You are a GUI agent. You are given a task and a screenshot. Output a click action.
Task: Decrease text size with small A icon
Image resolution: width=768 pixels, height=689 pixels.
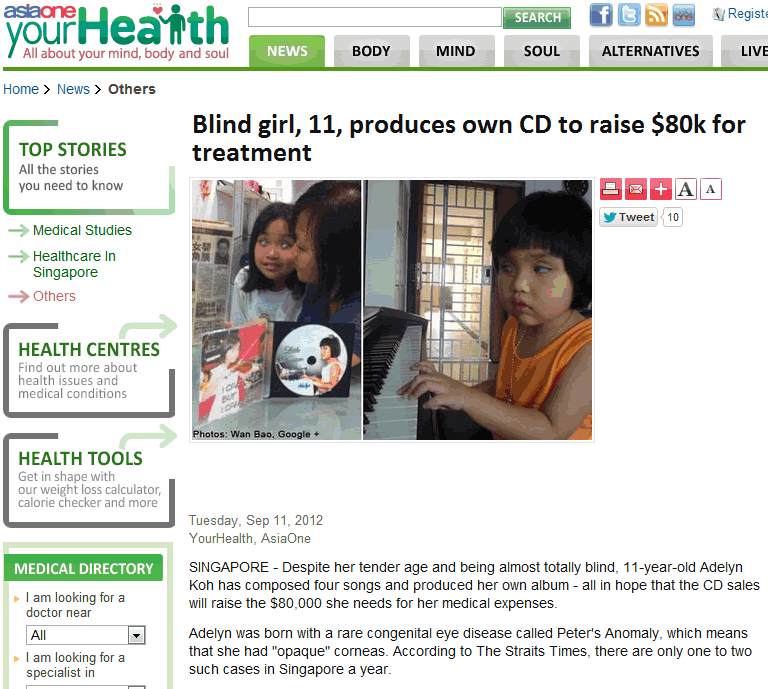pyautogui.click(x=711, y=189)
